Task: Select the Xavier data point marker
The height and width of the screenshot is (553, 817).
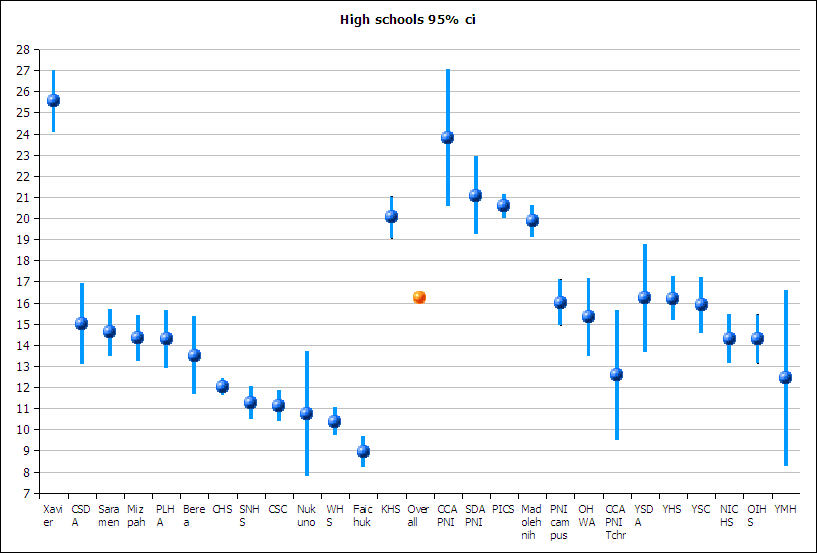Action: 53,101
